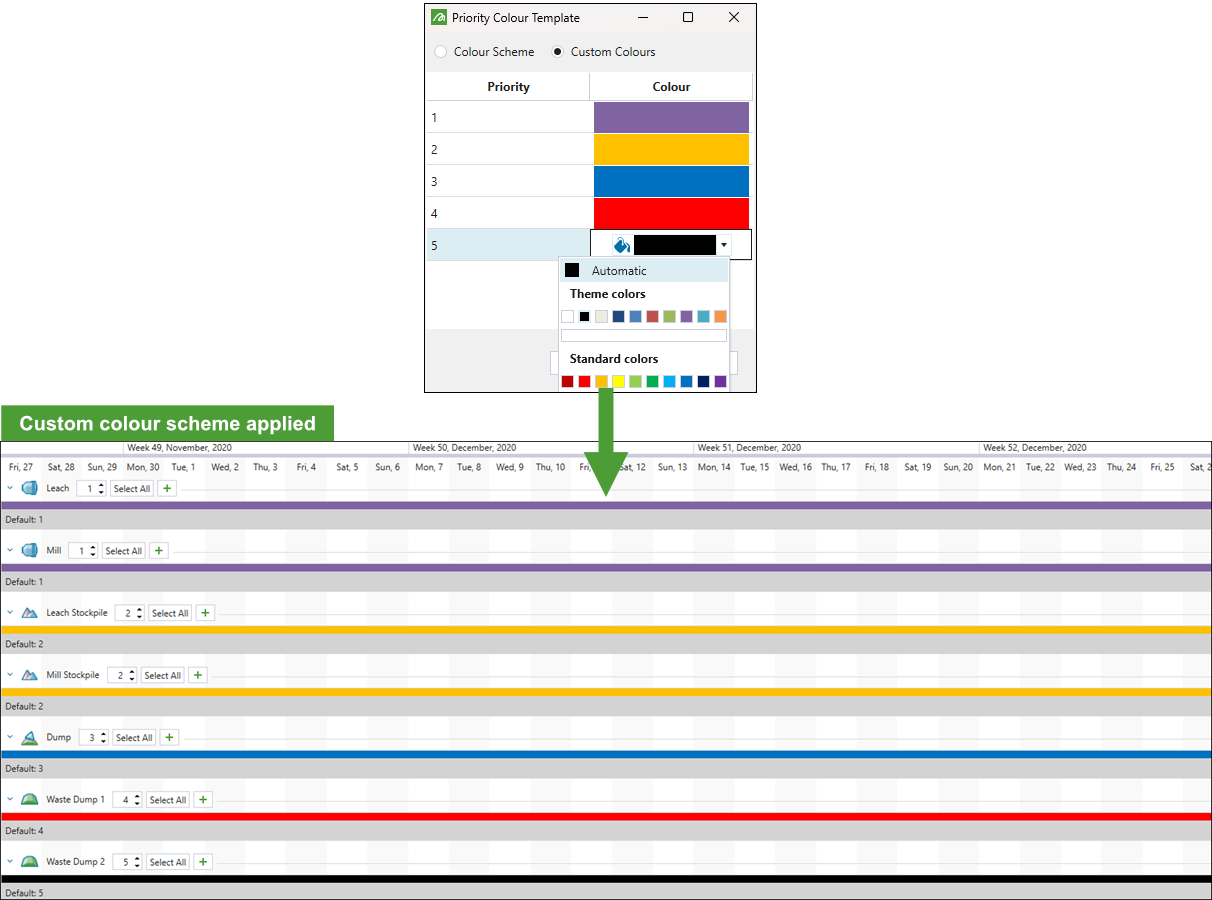1212x900 pixels.
Task: Click the Leach process icon
Action: point(29,488)
